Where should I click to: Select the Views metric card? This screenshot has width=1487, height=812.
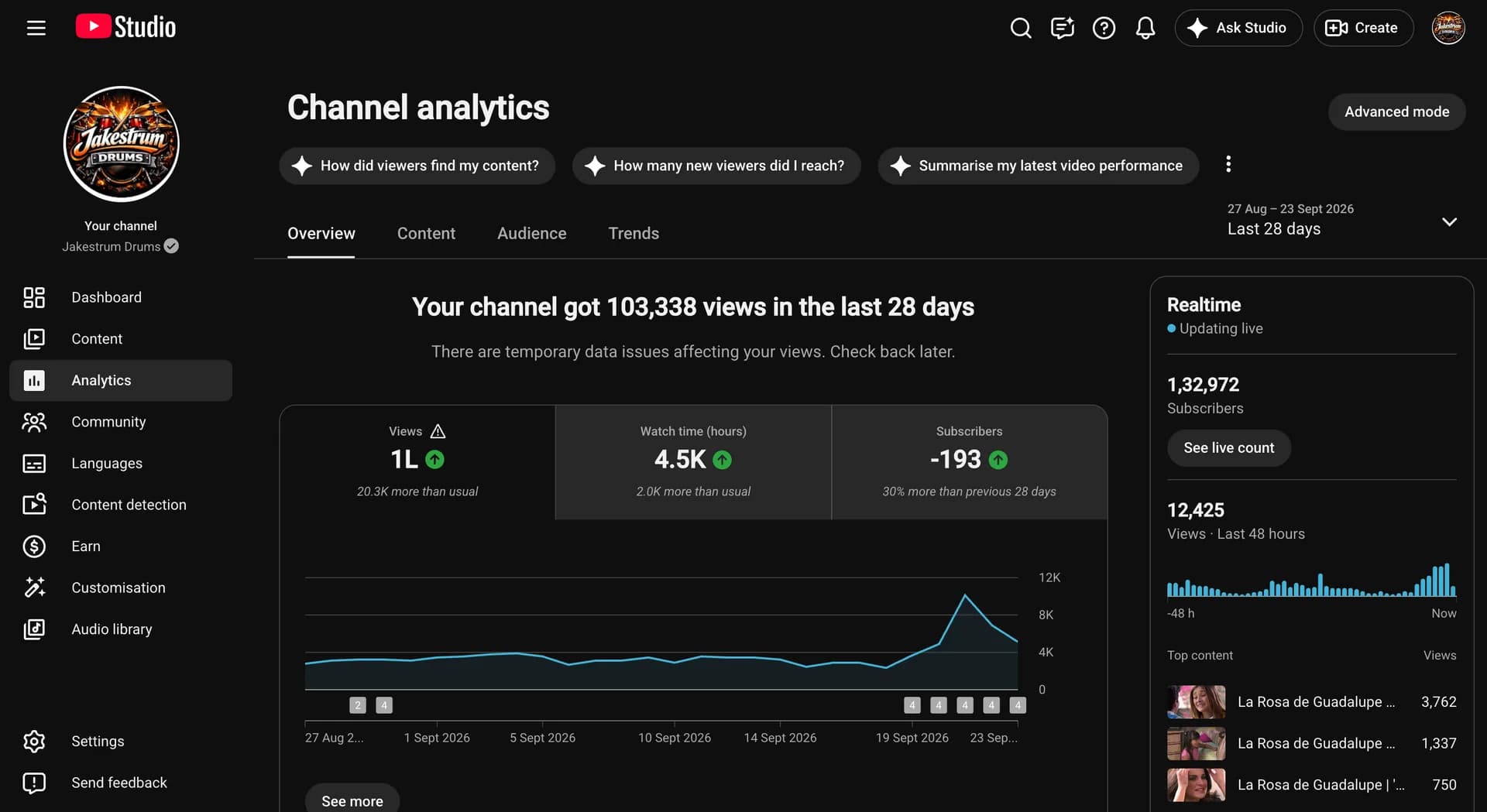[417, 462]
